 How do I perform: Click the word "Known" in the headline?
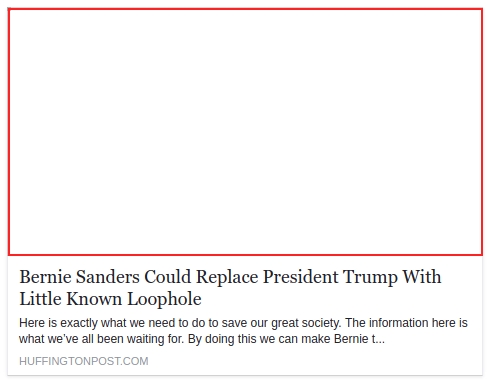[94, 299]
